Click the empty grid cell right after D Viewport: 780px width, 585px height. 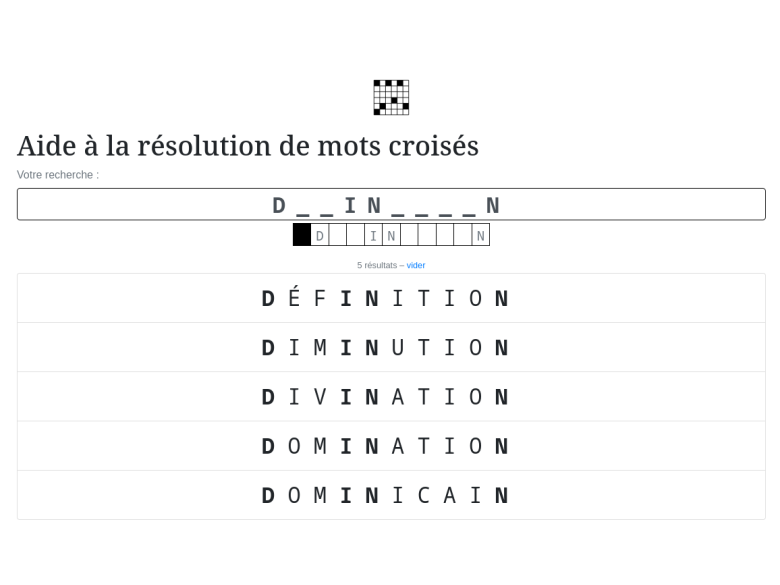tap(338, 235)
